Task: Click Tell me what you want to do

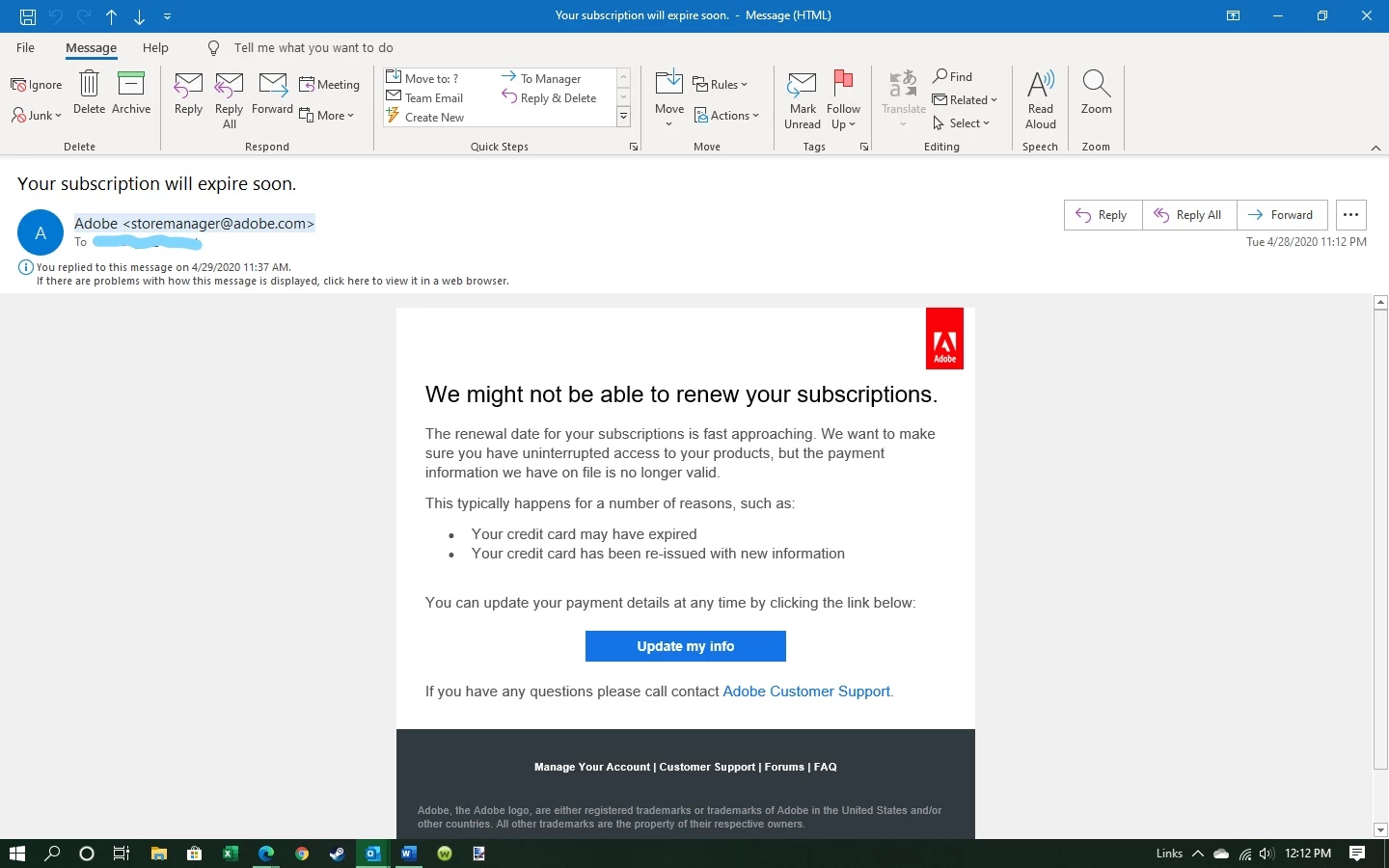Action: pyautogui.click(x=313, y=47)
